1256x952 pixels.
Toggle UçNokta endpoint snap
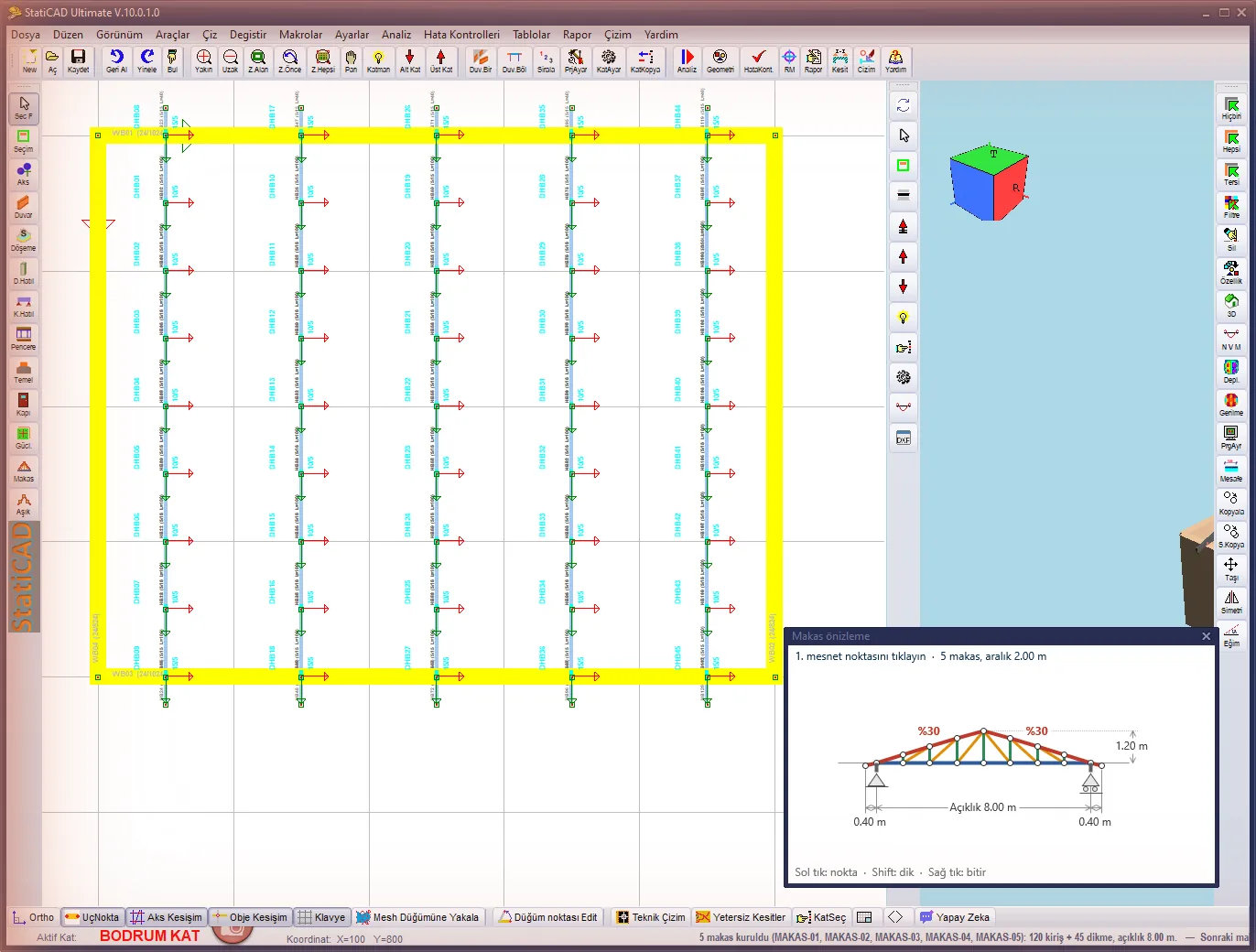[x=92, y=917]
